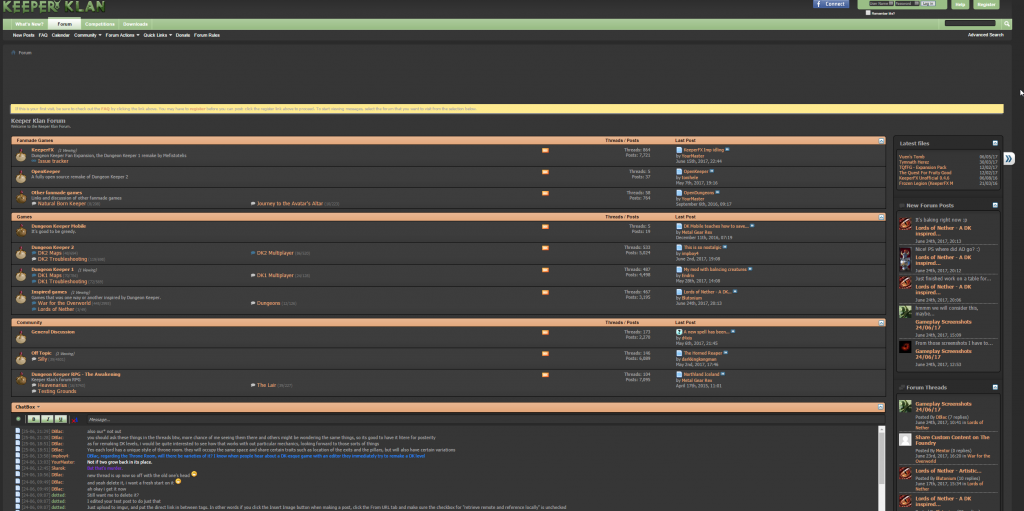Open Advanced Search link

pos(985,35)
